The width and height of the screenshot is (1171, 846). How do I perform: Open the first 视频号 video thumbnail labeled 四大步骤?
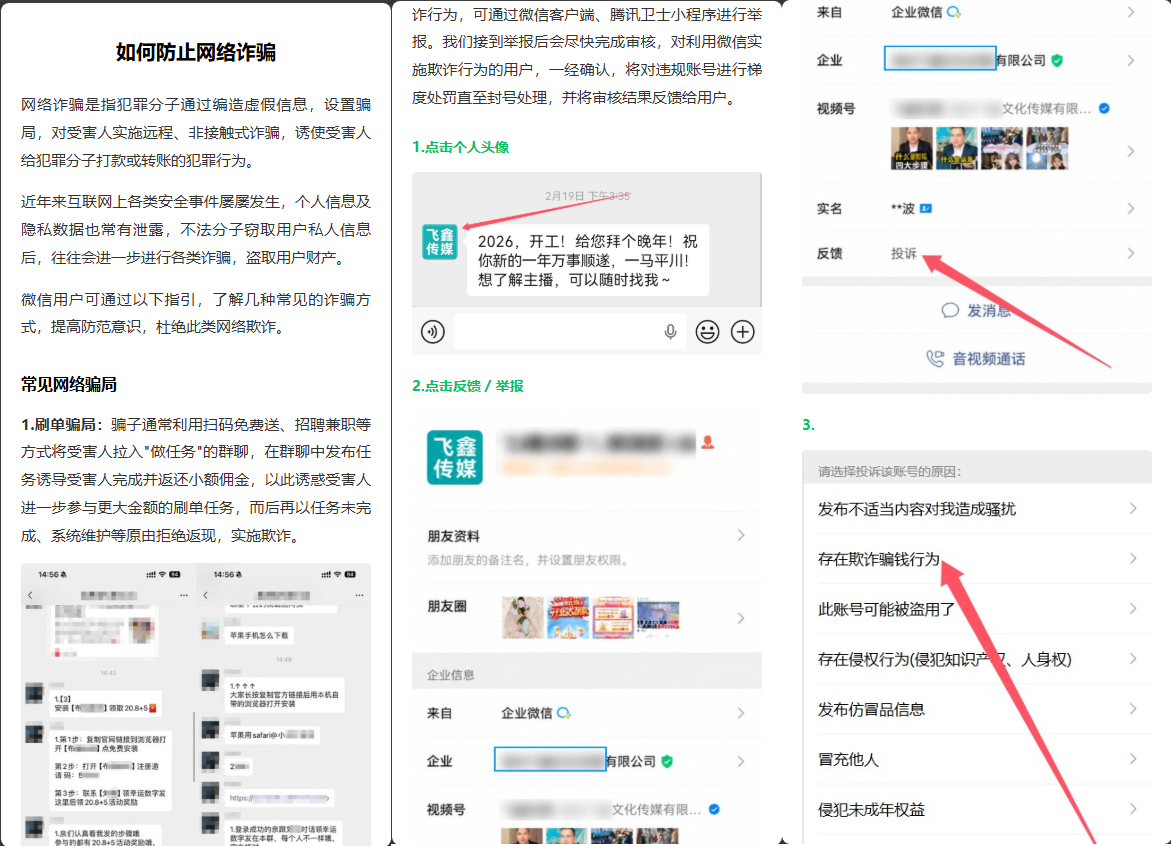[x=911, y=149]
